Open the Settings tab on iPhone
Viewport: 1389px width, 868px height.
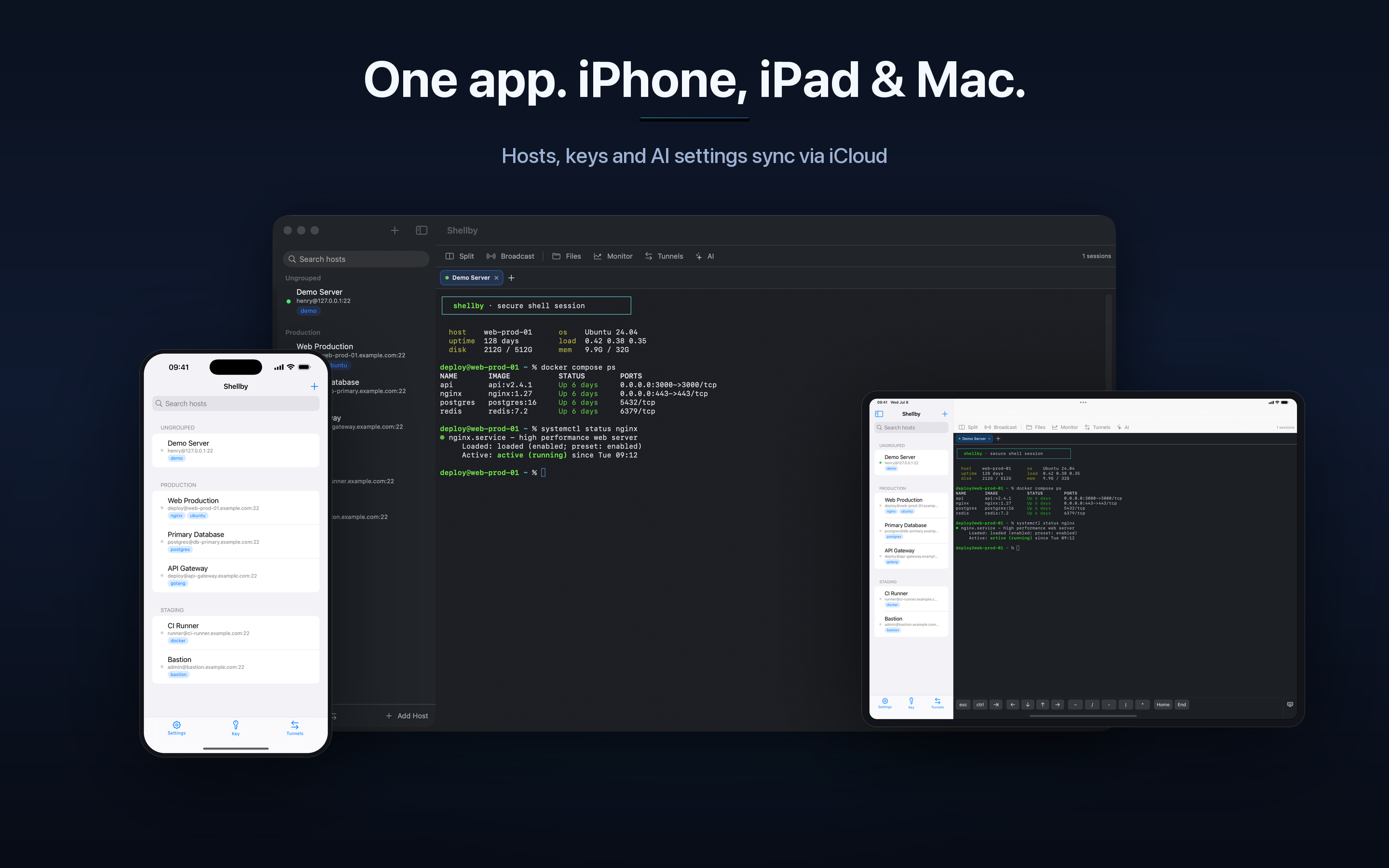pyautogui.click(x=177, y=728)
